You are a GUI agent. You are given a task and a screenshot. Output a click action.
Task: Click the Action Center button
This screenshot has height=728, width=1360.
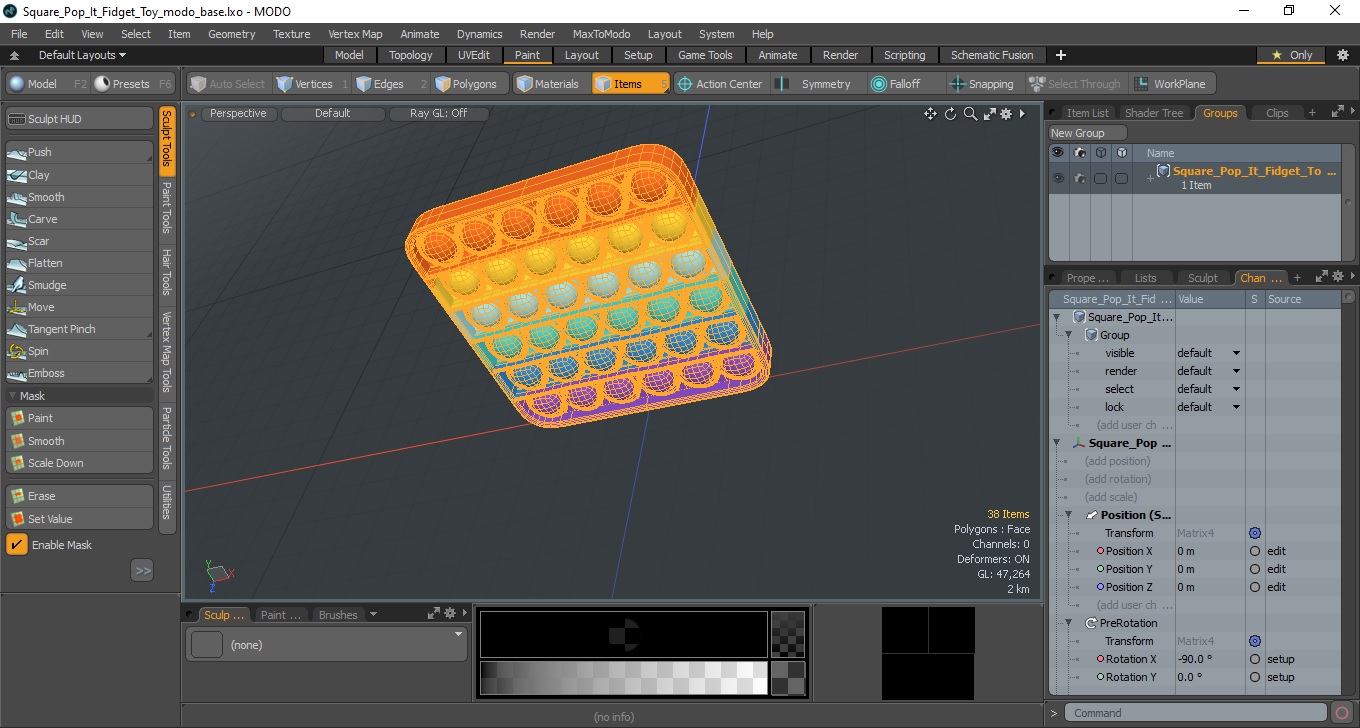(x=719, y=84)
